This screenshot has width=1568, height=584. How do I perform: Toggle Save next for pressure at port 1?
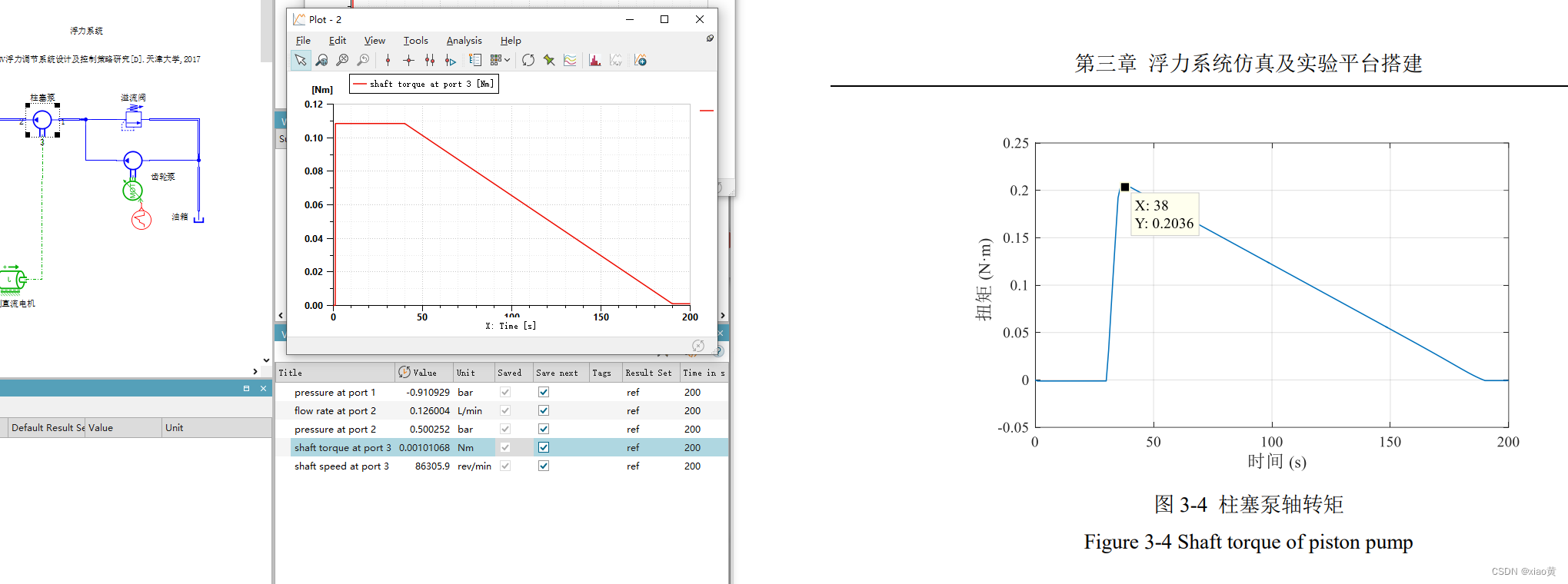544,392
